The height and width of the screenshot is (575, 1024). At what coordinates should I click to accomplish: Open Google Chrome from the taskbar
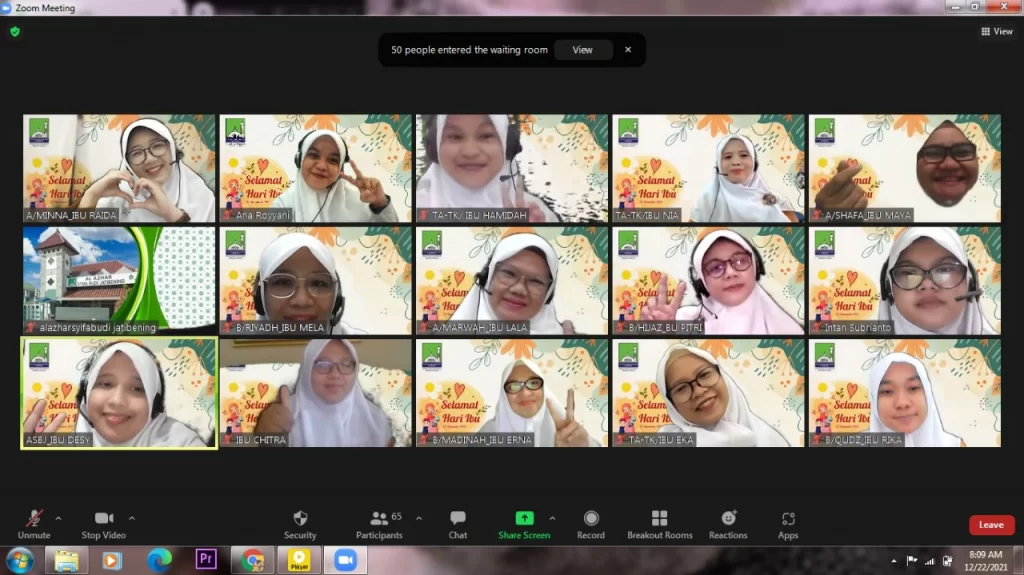pos(252,561)
